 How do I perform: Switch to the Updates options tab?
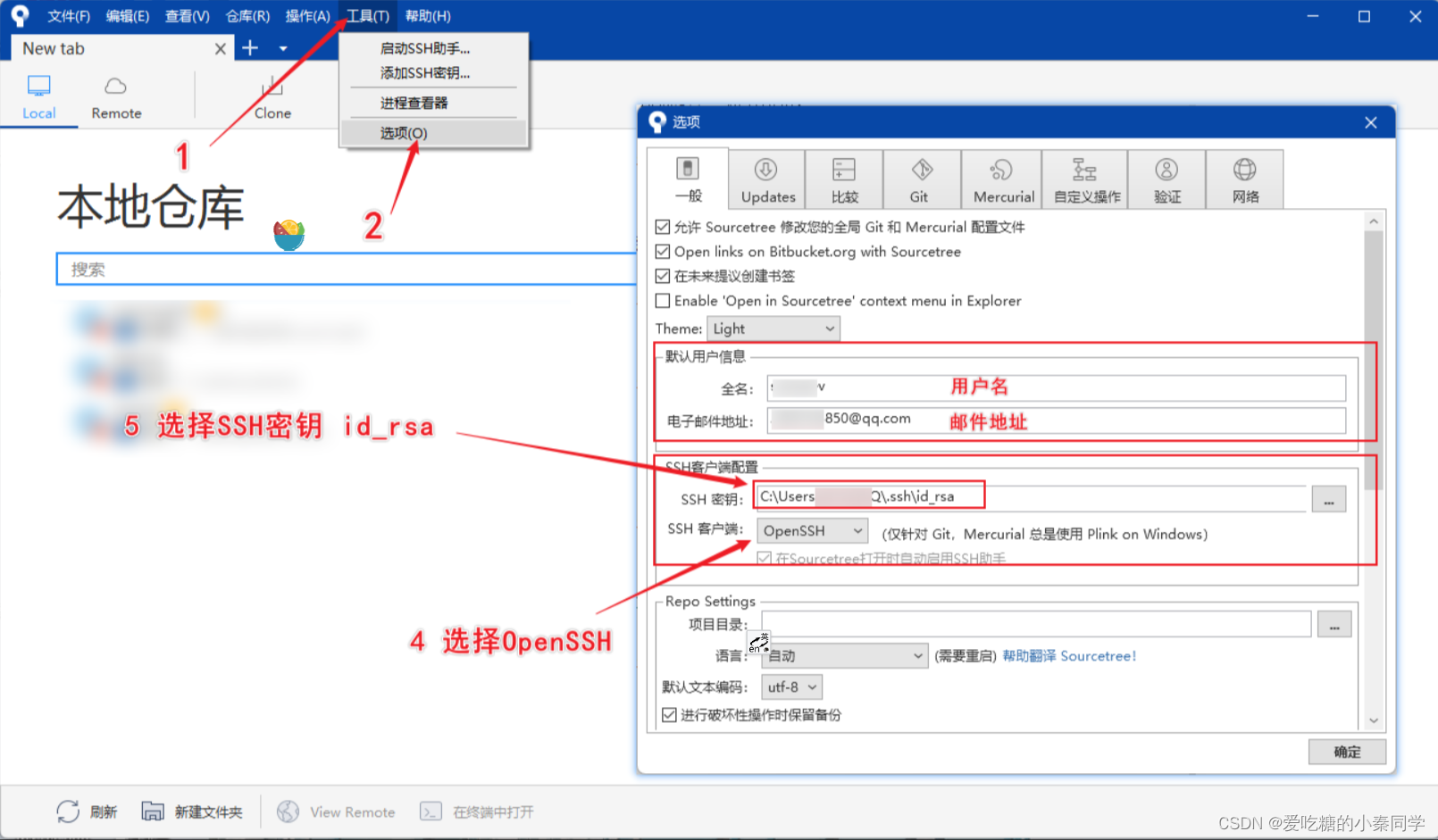pos(767,179)
